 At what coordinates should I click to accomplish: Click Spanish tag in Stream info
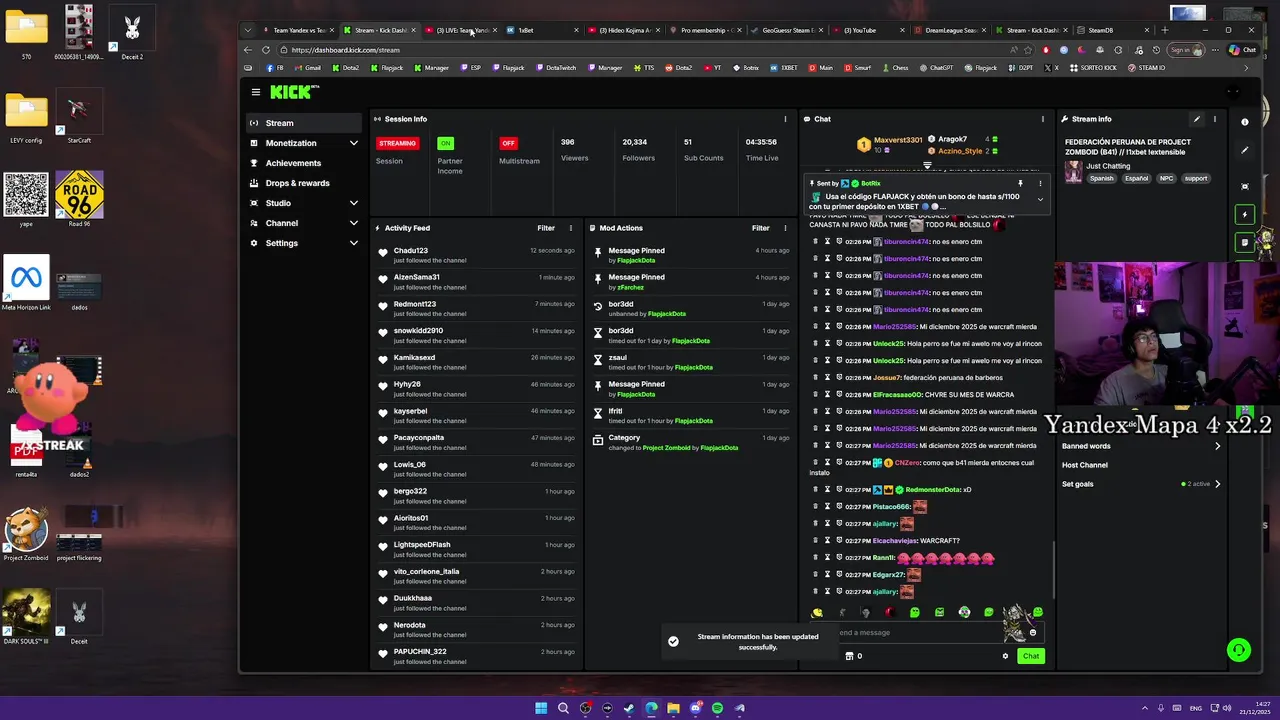[1102, 178]
